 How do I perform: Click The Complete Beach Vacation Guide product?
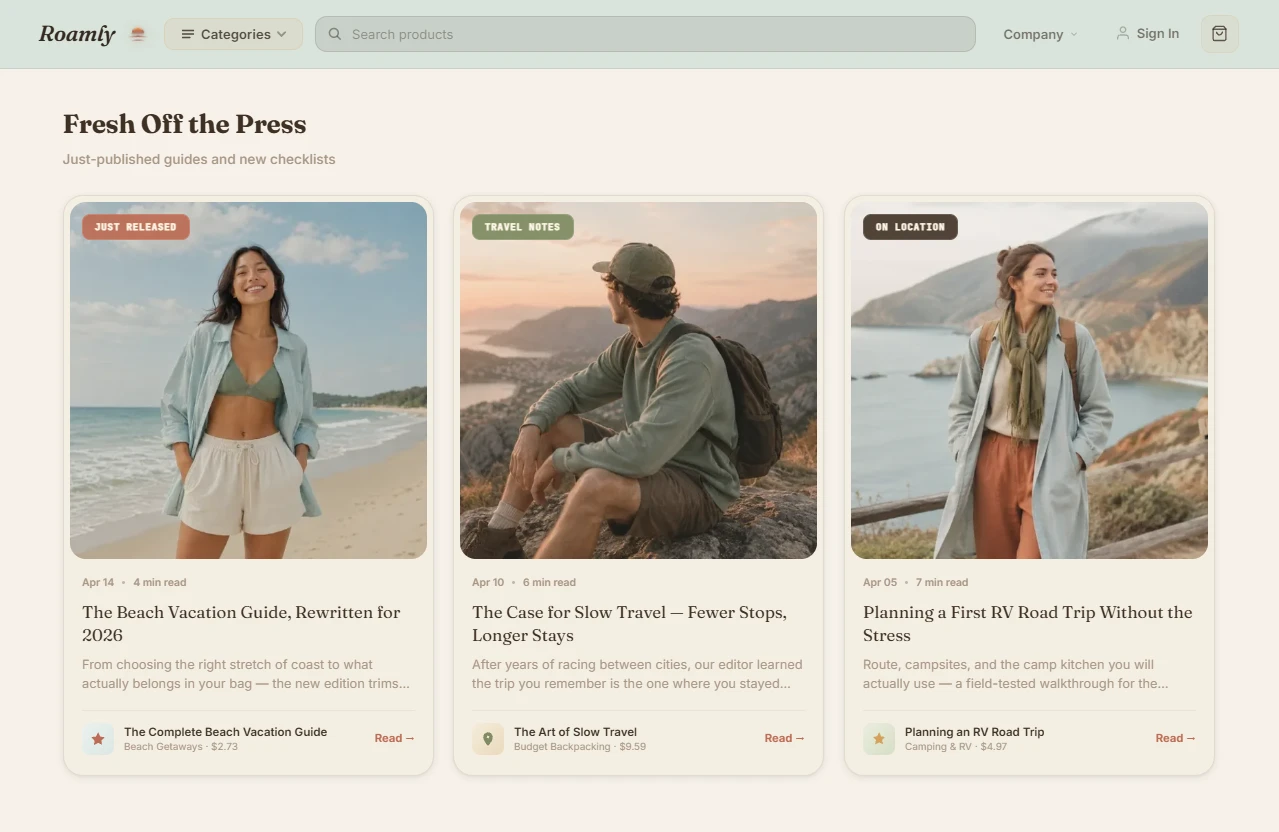point(225,732)
